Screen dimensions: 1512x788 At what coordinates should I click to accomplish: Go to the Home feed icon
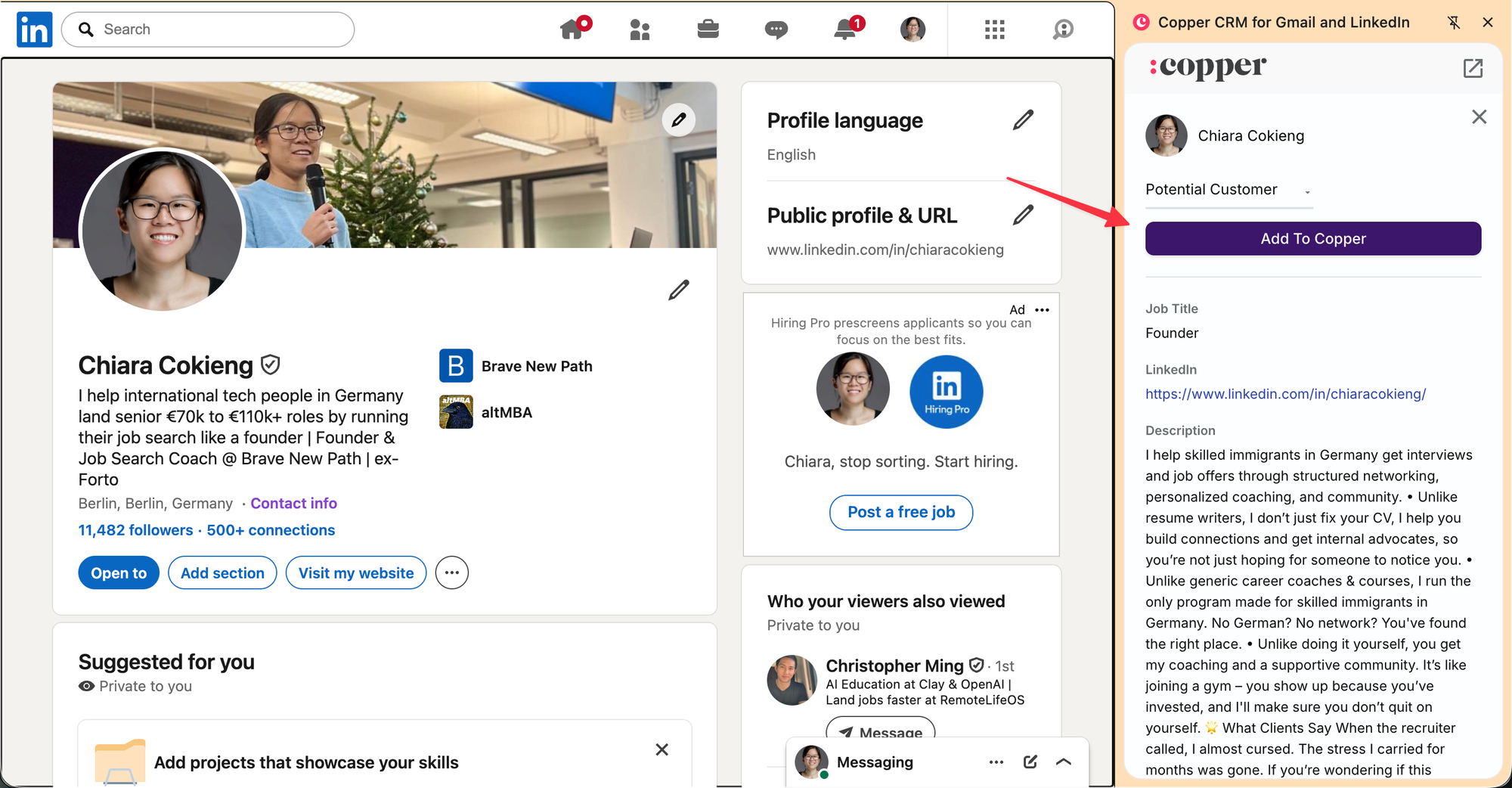tap(573, 29)
